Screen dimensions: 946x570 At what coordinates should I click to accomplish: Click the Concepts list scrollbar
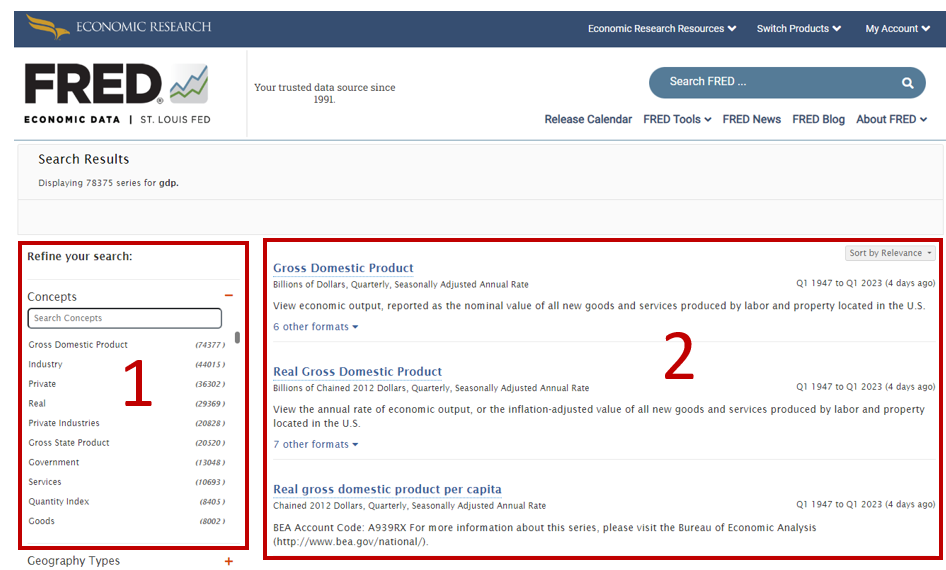pyautogui.click(x=237, y=337)
